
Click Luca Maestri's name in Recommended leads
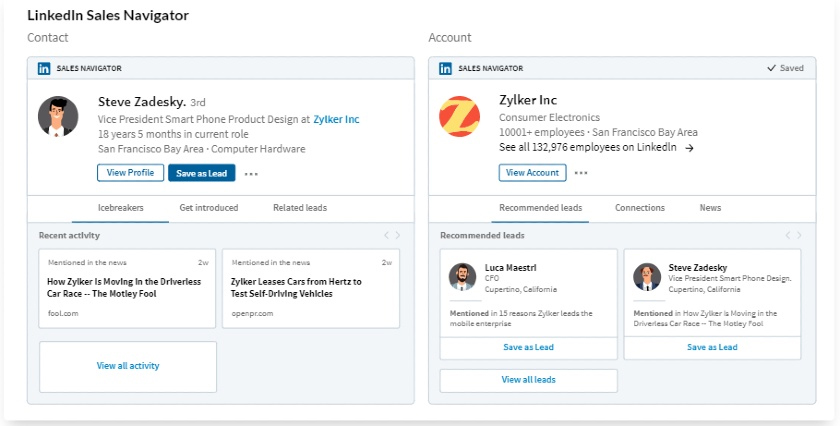tap(510, 268)
